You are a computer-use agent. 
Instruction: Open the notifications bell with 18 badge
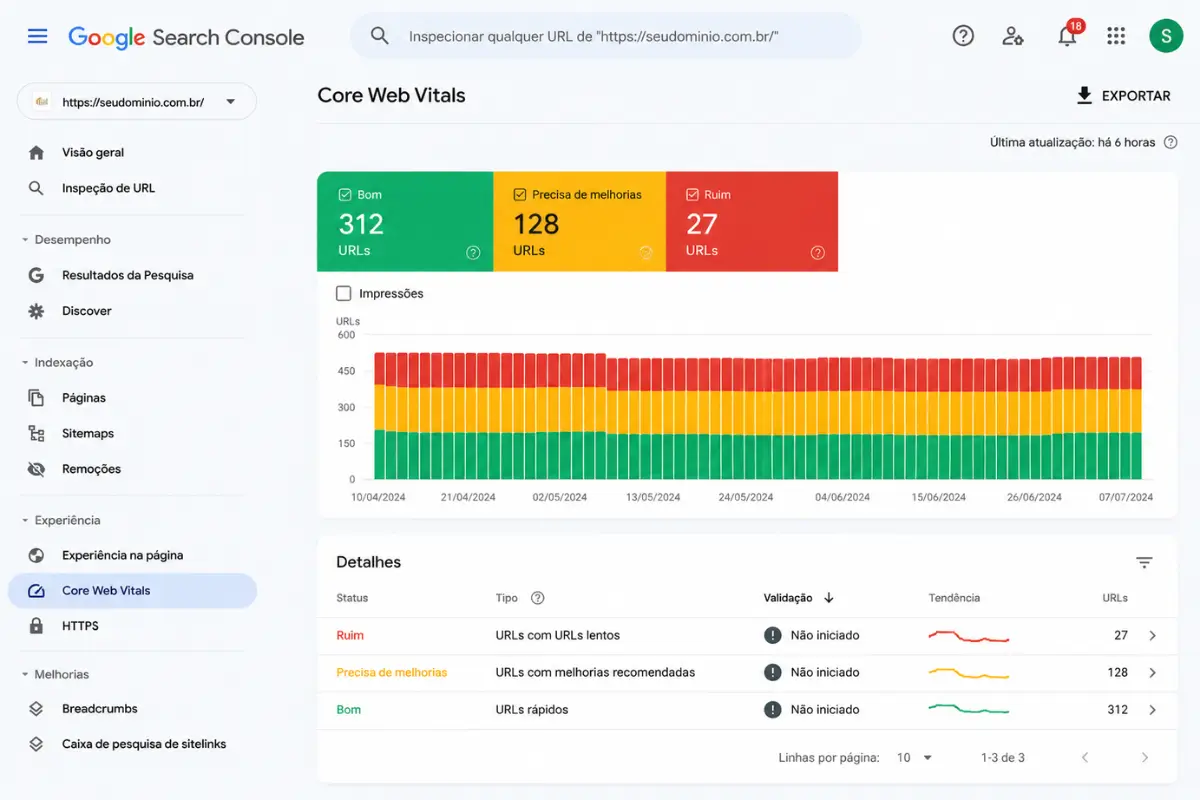tap(1068, 35)
